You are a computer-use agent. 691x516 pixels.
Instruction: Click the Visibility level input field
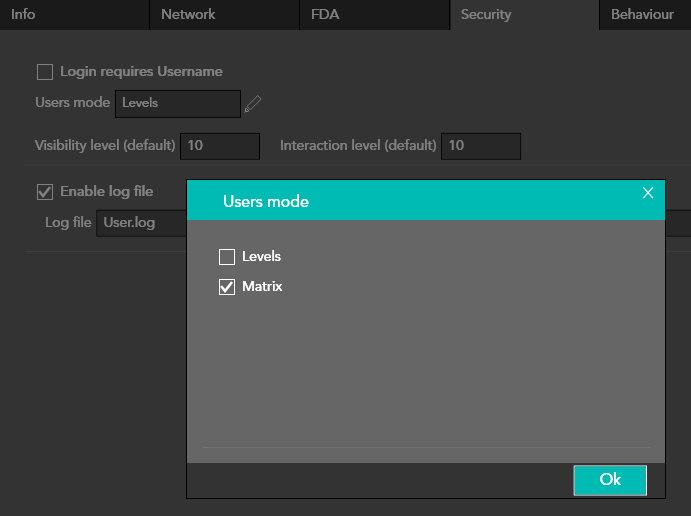pos(220,145)
